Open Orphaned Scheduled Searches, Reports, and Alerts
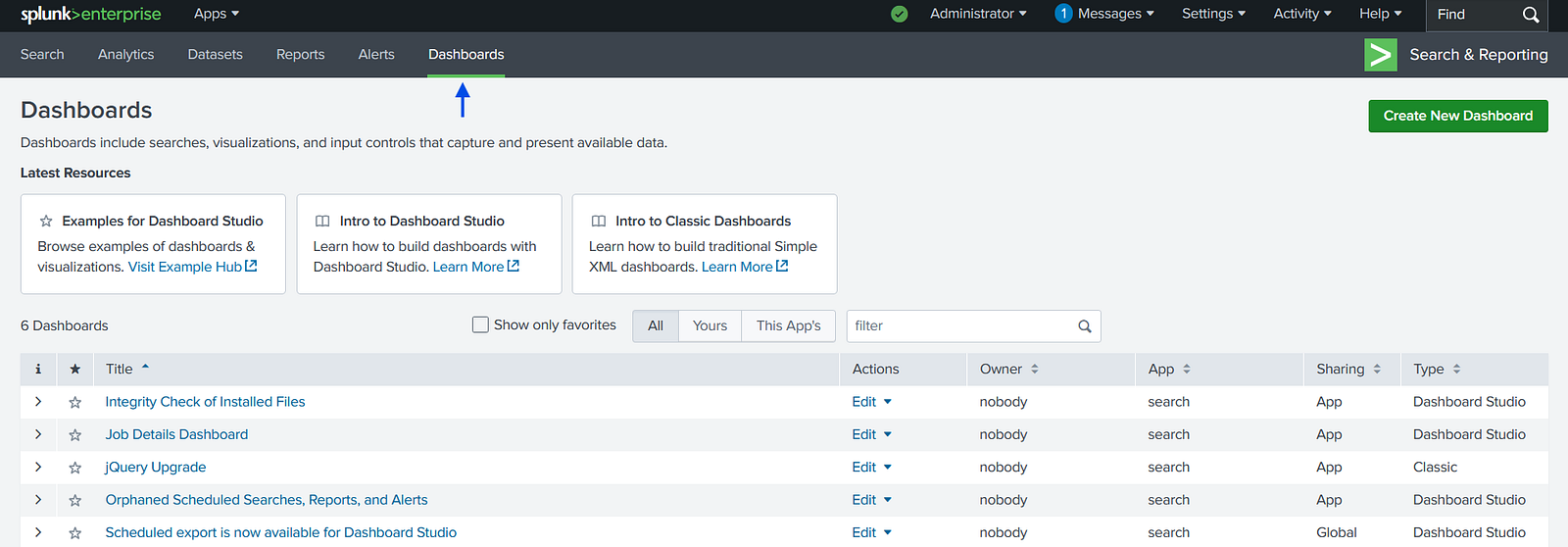 coord(267,500)
